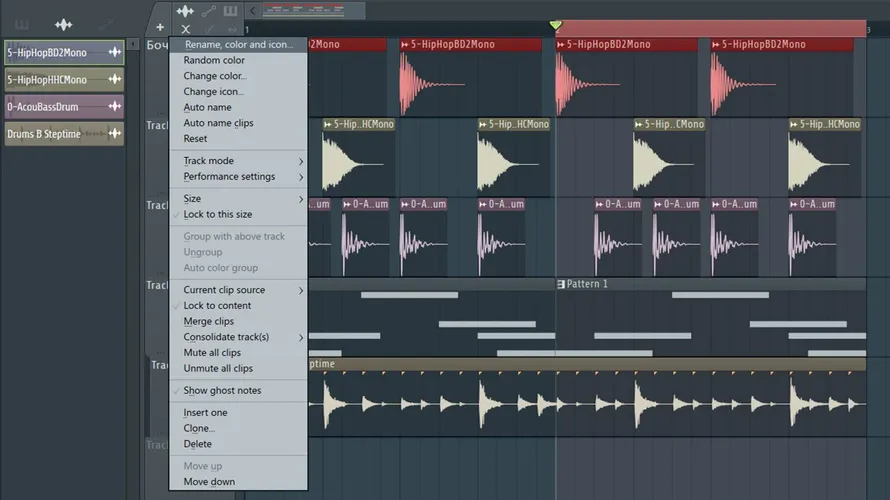The width and height of the screenshot is (890, 500).
Task: Select Auto name in the context menu
Action: 238,107
